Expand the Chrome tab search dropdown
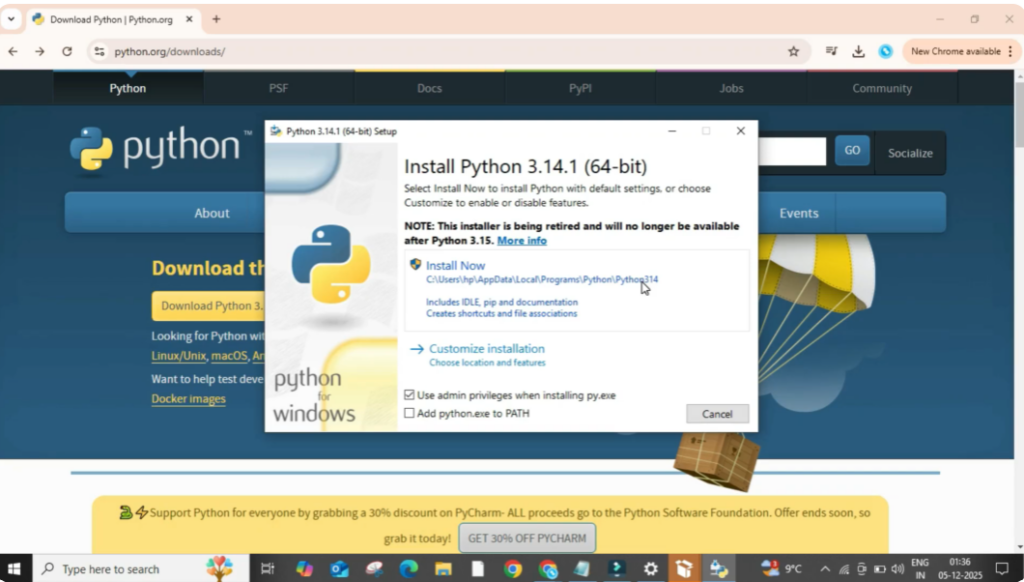 (x=12, y=19)
